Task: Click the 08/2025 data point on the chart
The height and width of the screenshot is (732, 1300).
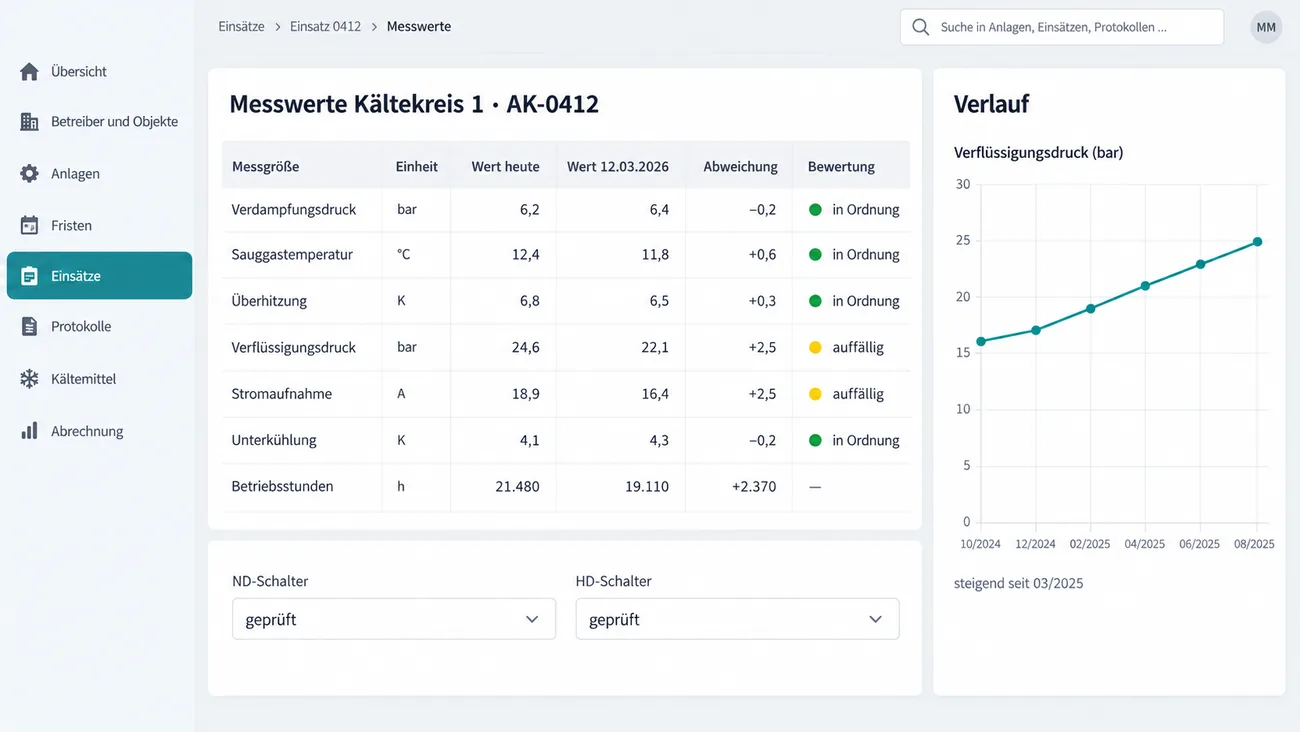Action: [x=1257, y=242]
